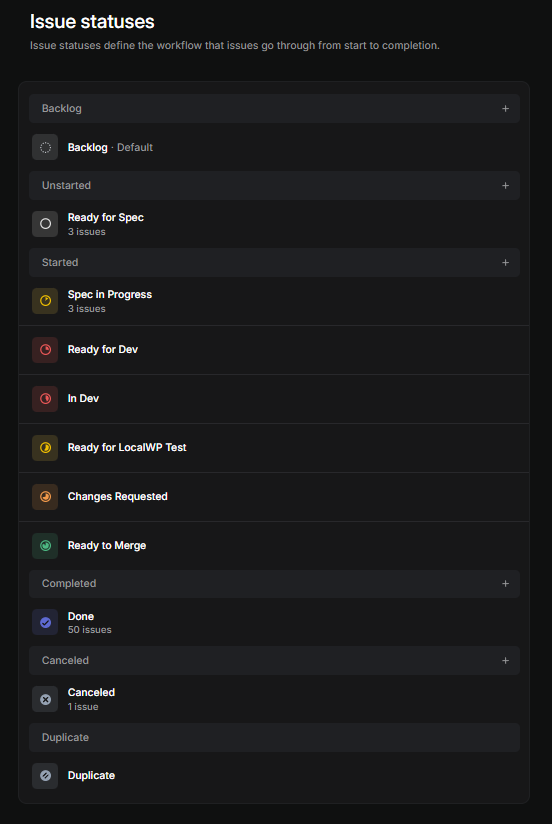Add a new status under Completed
This screenshot has height=824, width=552.
click(x=505, y=583)
